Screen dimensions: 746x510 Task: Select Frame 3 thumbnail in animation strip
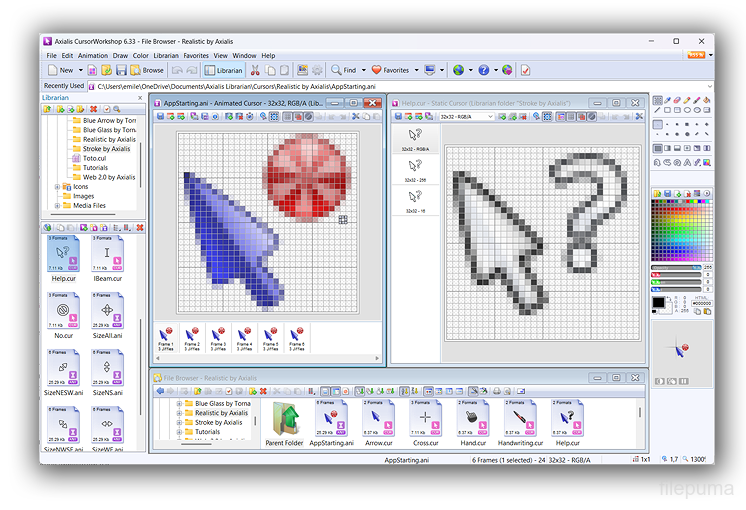217,338
